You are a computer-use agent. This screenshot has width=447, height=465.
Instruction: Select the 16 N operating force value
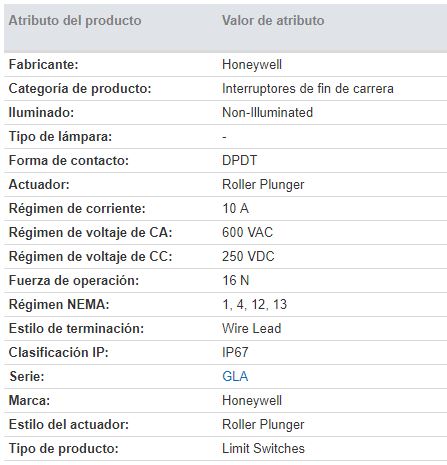click(236, 281)
